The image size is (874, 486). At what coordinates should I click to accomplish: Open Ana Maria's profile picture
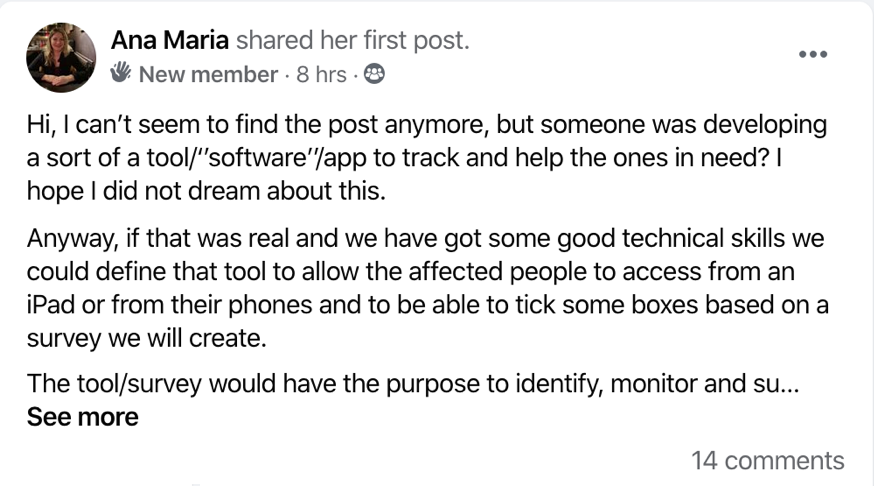click(61, 57)
